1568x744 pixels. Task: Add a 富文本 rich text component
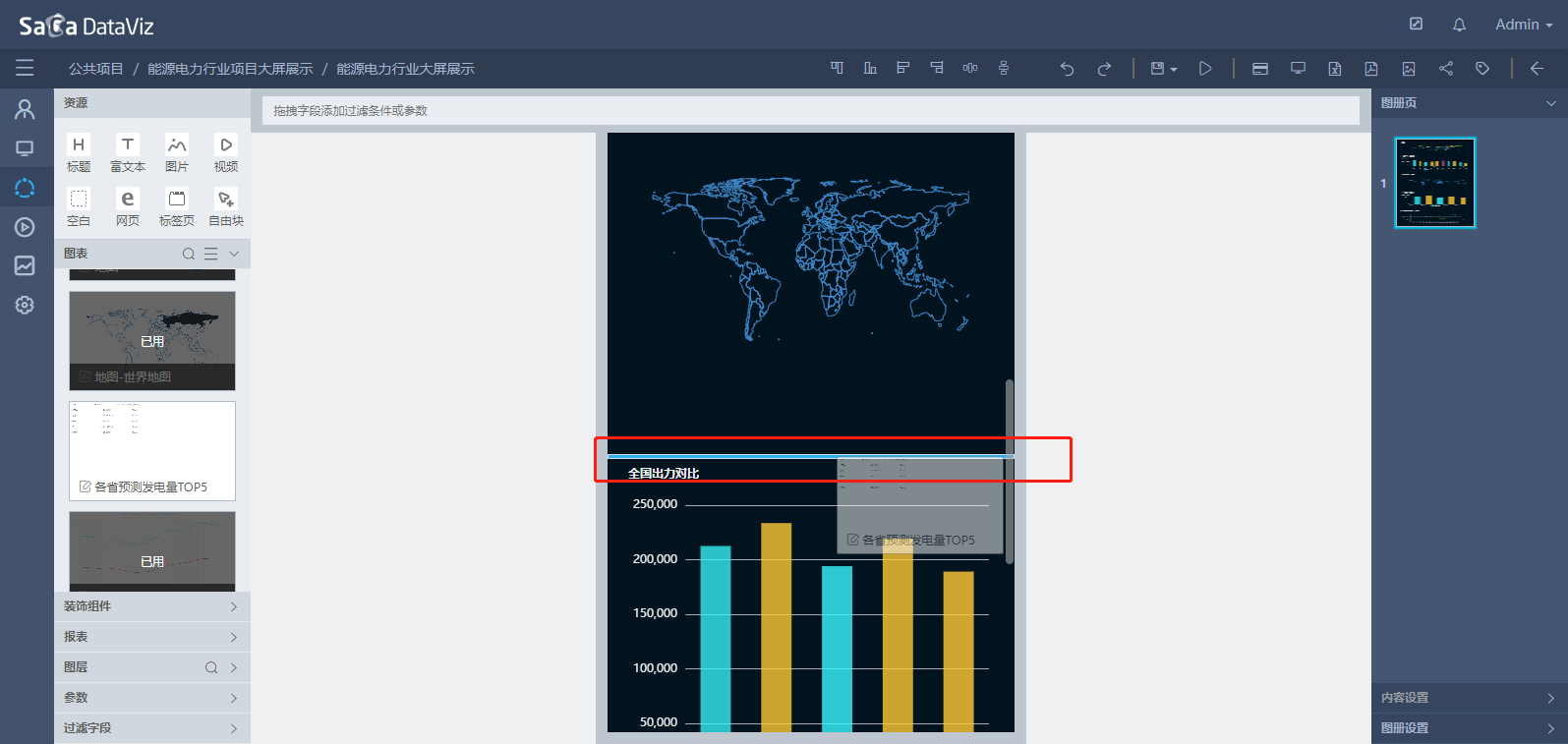(x=128, y=153)
